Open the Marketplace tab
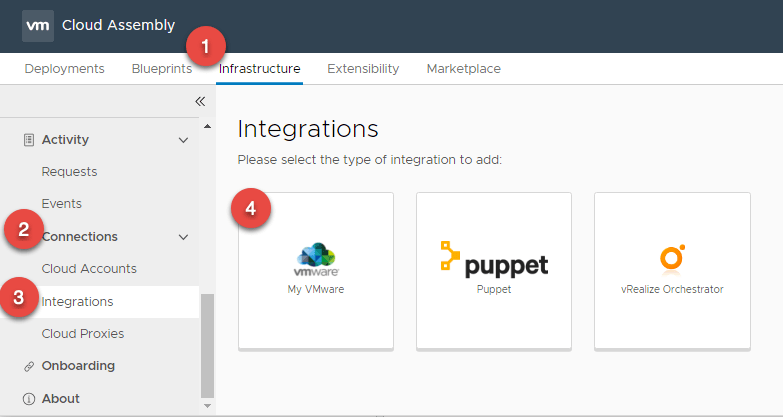Image resolution: width=783 pixels, height=417 pixels. tap(463, 69)
